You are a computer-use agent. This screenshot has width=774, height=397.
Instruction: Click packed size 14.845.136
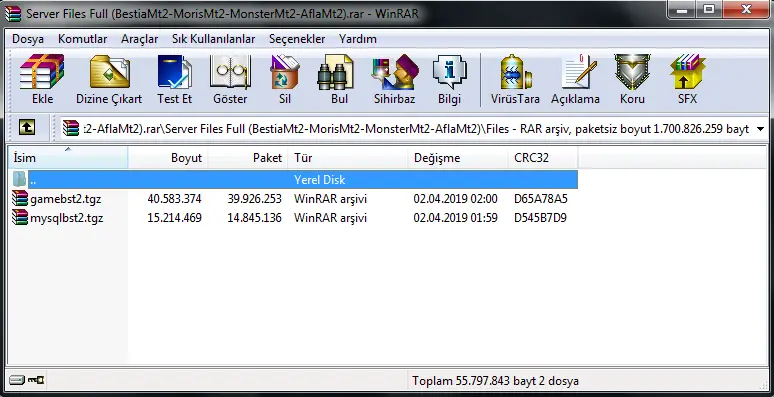[x=254, y=217]
